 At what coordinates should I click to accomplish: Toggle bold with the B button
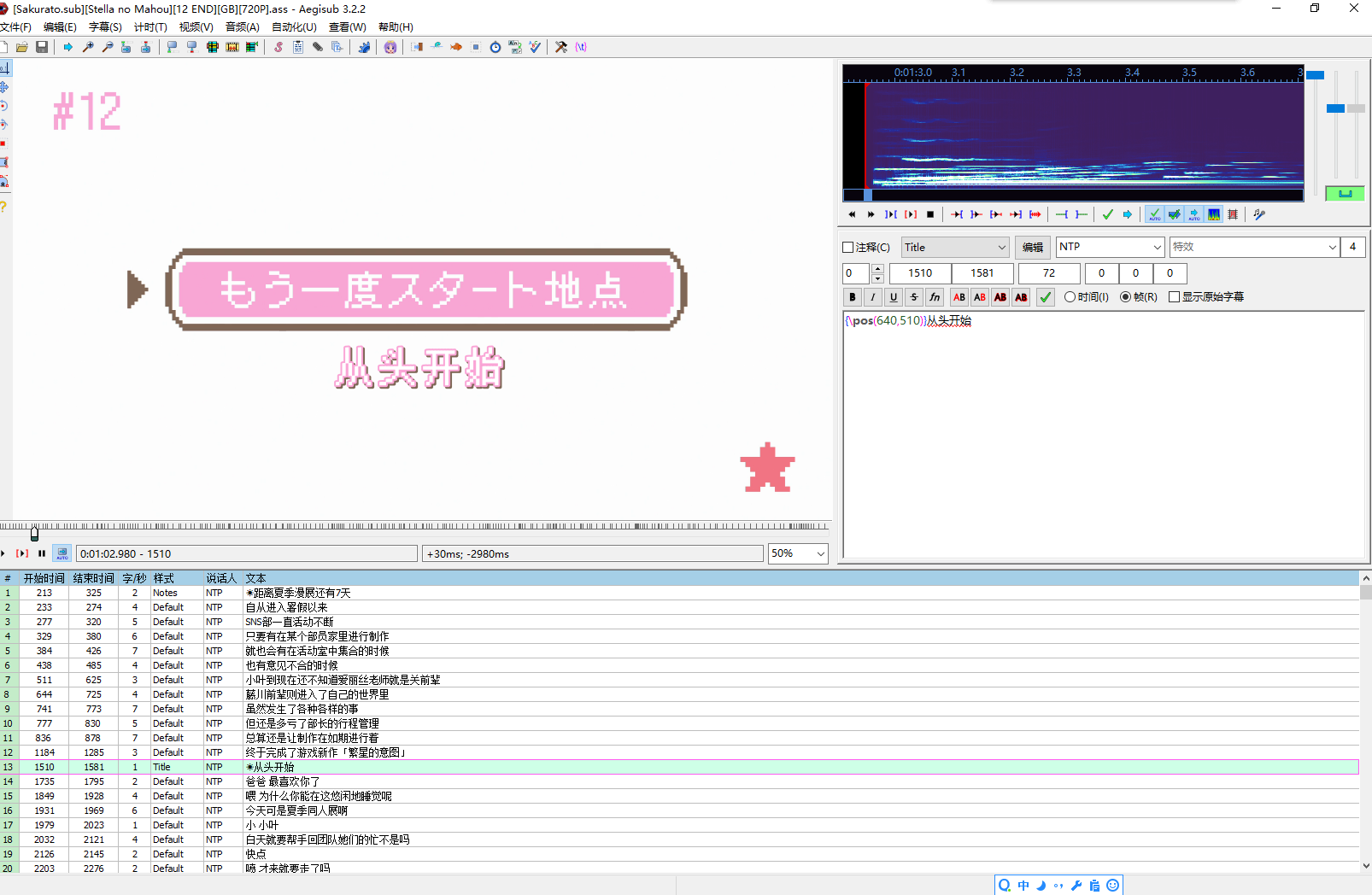pyautogui.click(x=853, y=297)
